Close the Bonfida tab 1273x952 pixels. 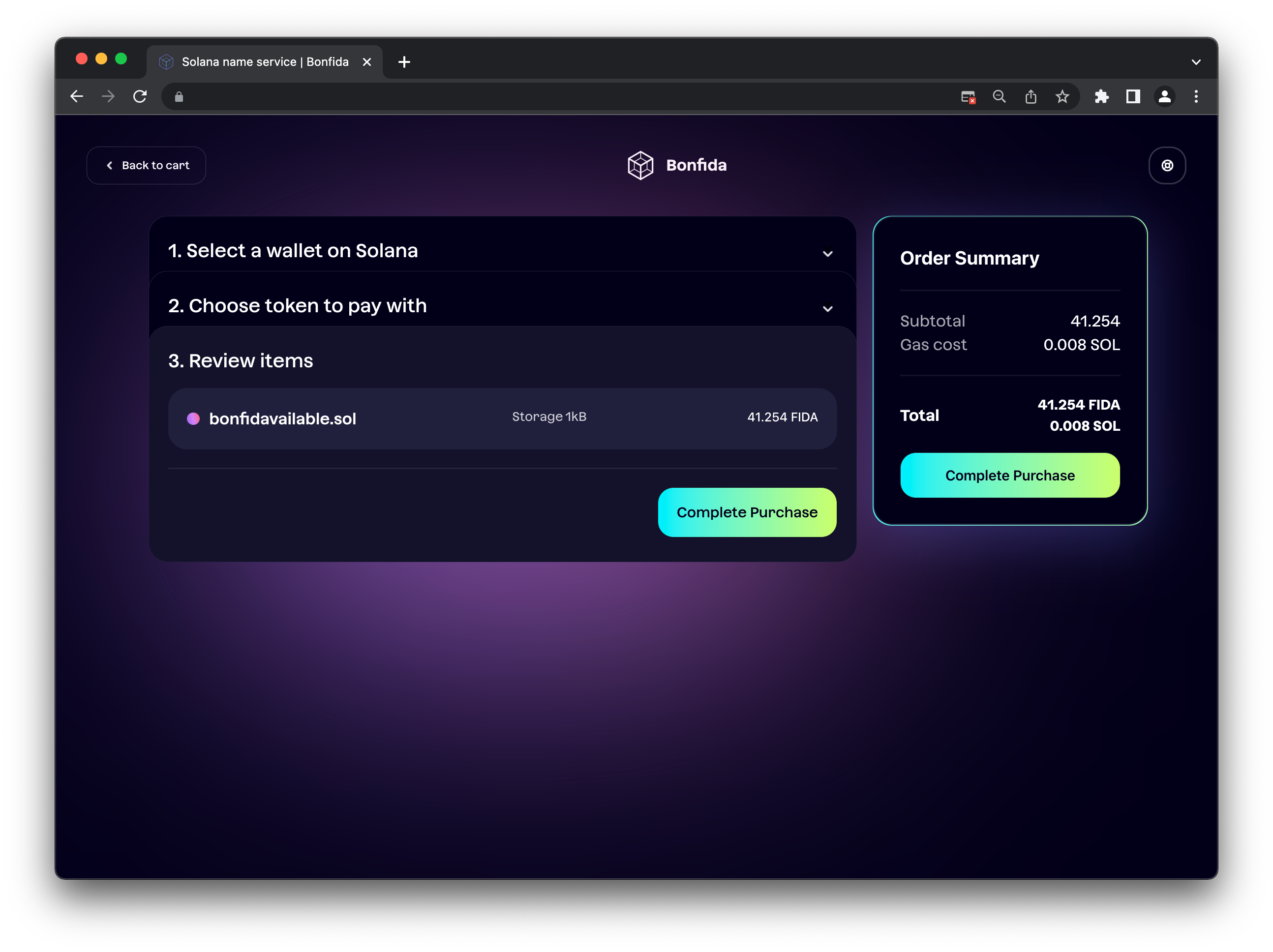coord(366,62)
